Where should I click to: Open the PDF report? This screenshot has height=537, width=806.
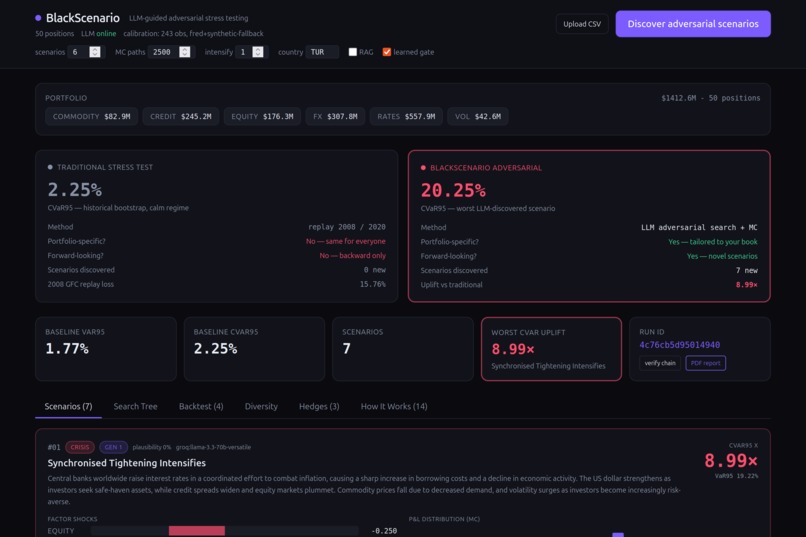tap(705, 363)
